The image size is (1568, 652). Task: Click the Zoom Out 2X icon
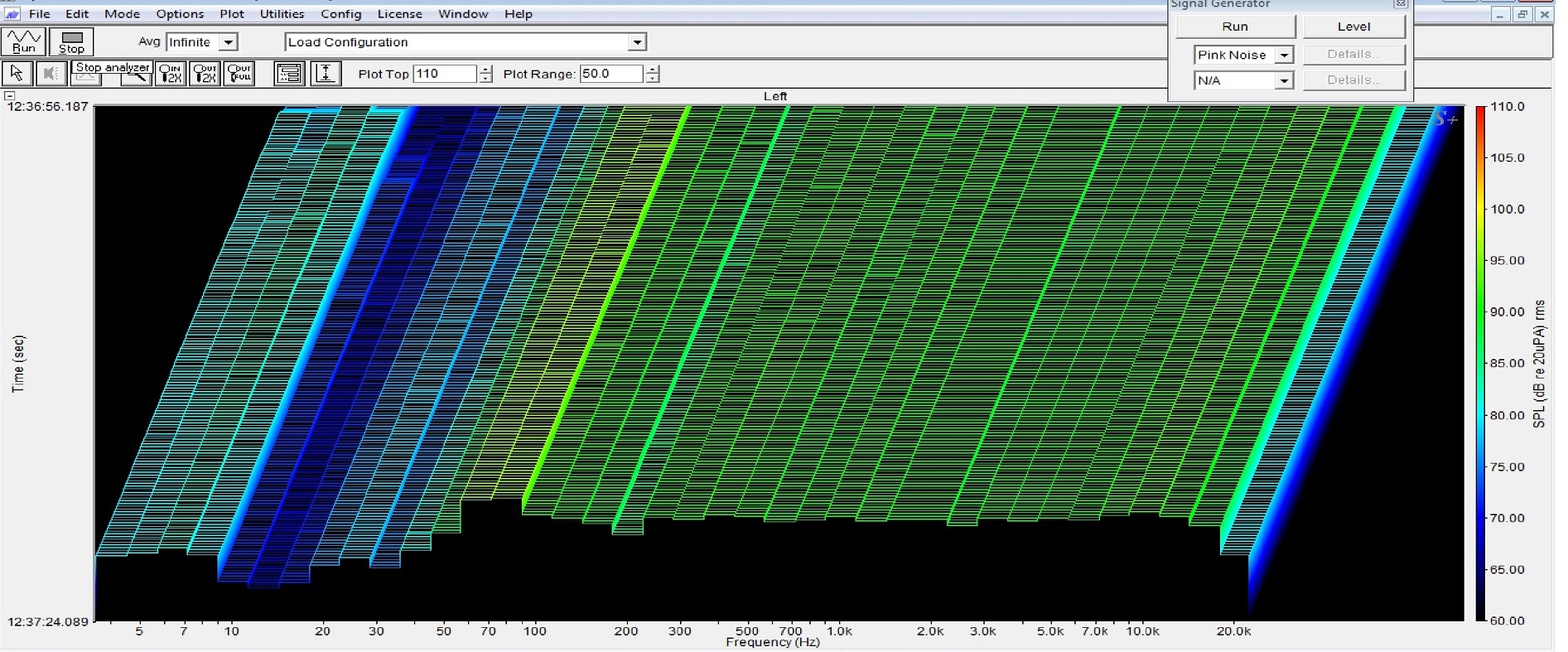[x=205, y=74]
